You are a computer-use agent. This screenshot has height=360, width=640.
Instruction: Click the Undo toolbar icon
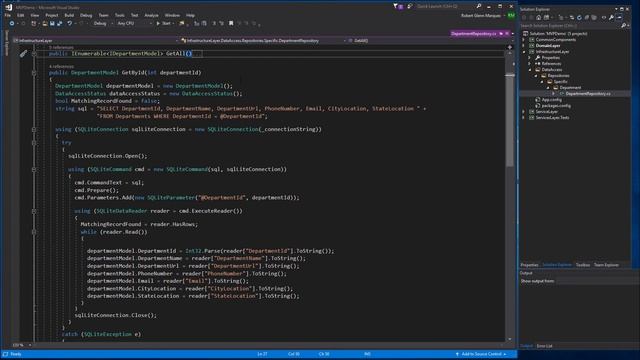tap(70, 24)
